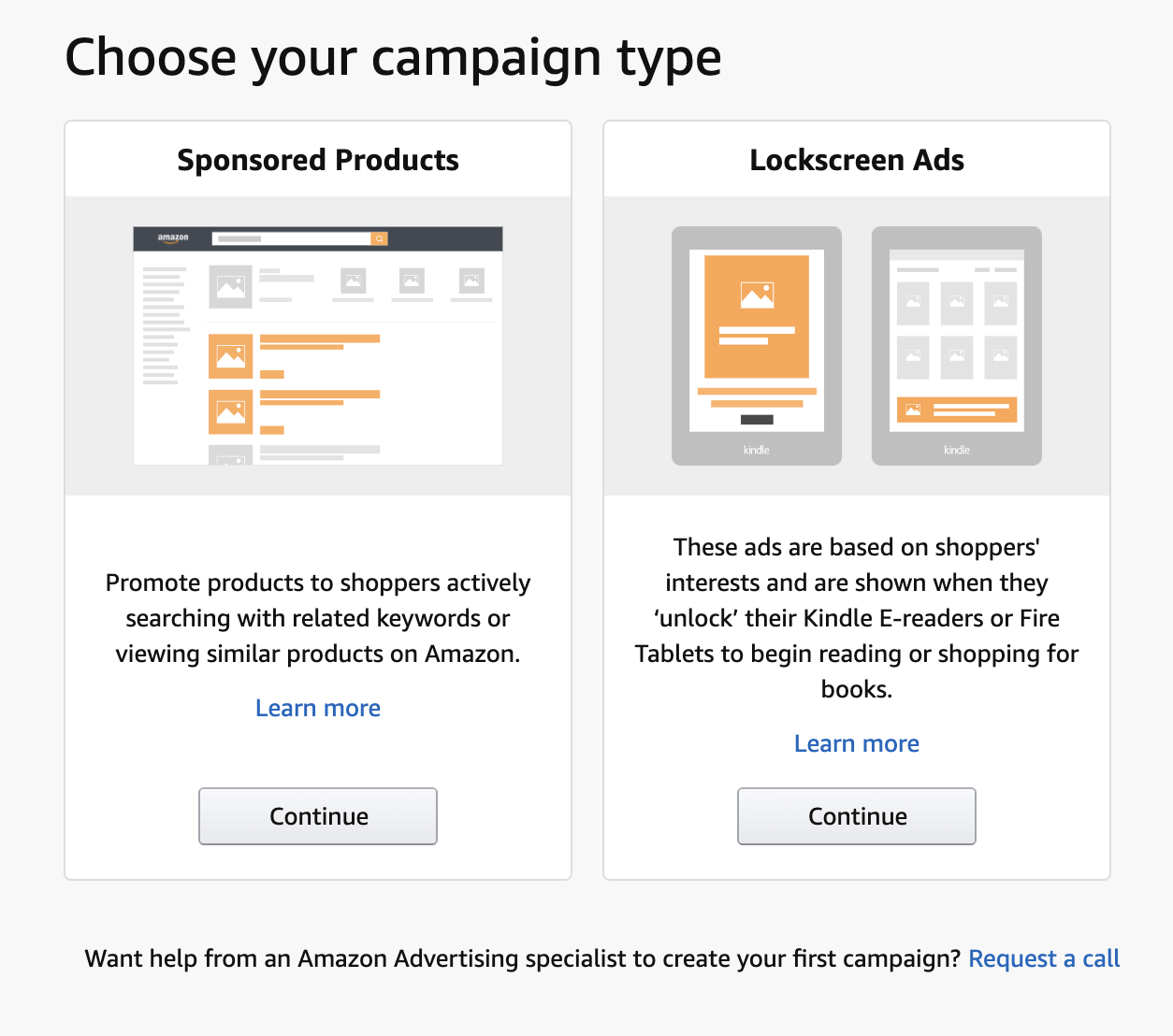This screenshot has height=1036, width=1173.
Task: Click the Request a call link
Action: click(1044, 958)
